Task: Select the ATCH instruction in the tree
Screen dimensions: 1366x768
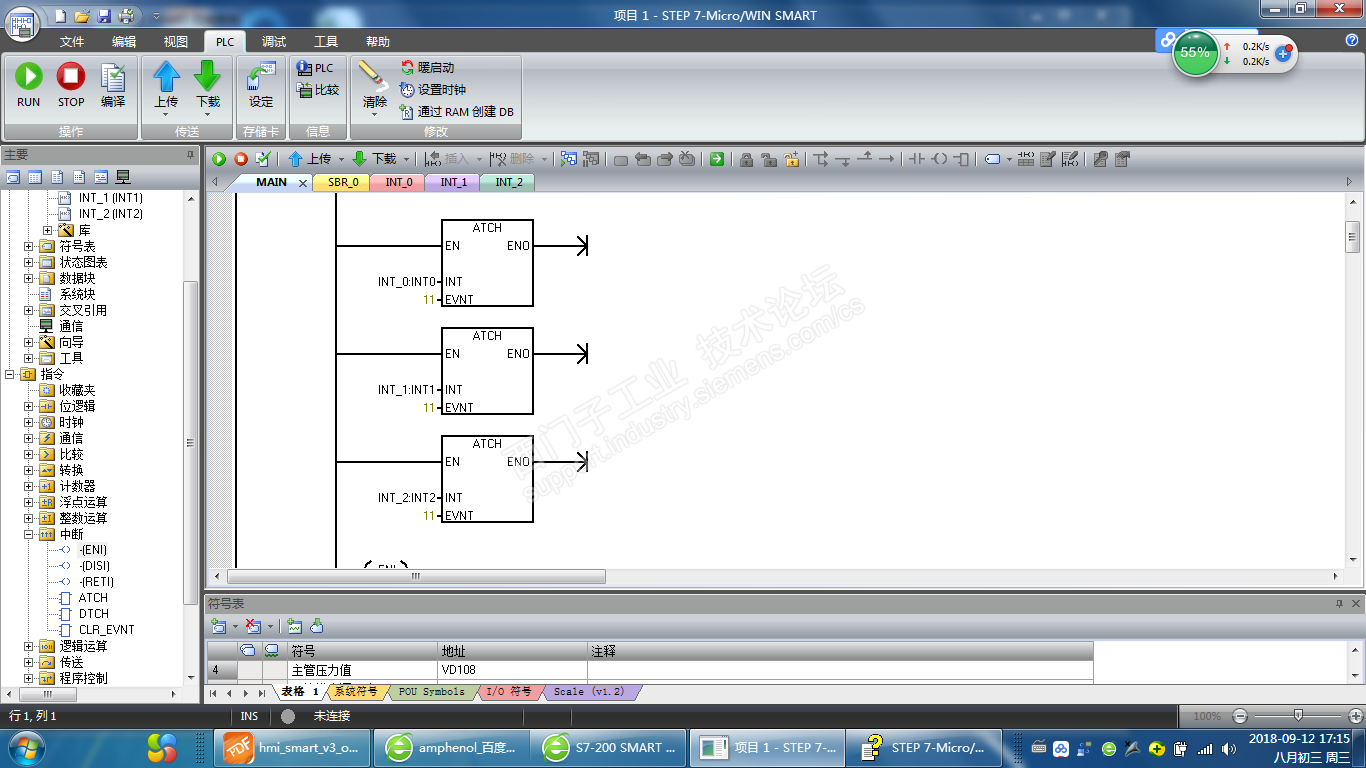Action: click(x=93, y=598)
